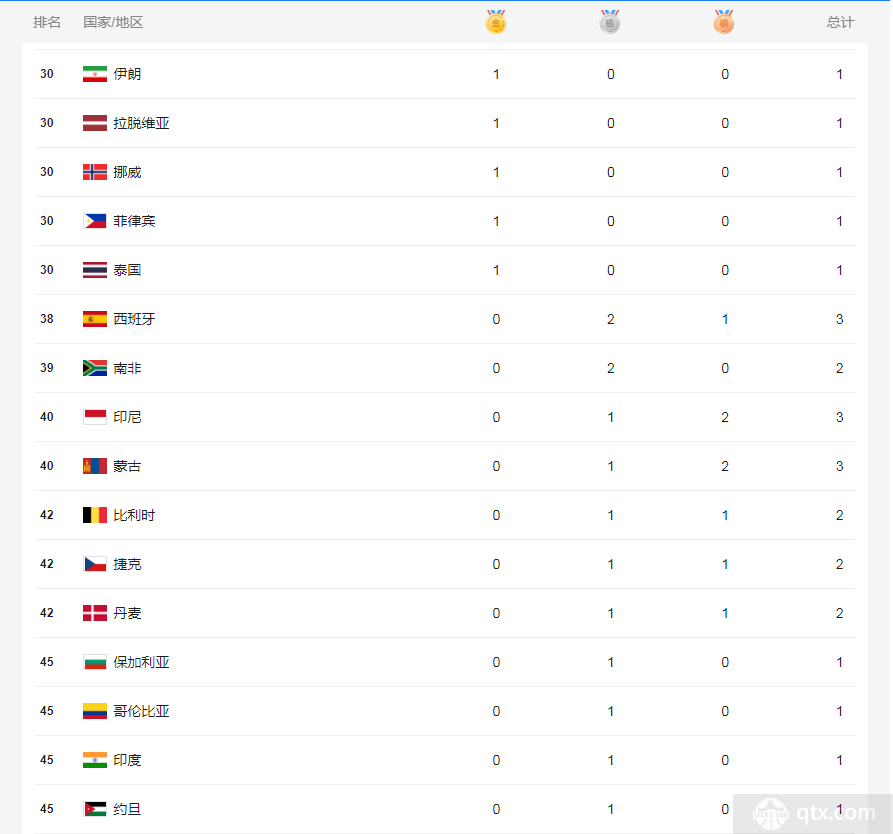Click the Jordan flag icon
Viewport: 893px width, 834px height.
click(95, 809)
